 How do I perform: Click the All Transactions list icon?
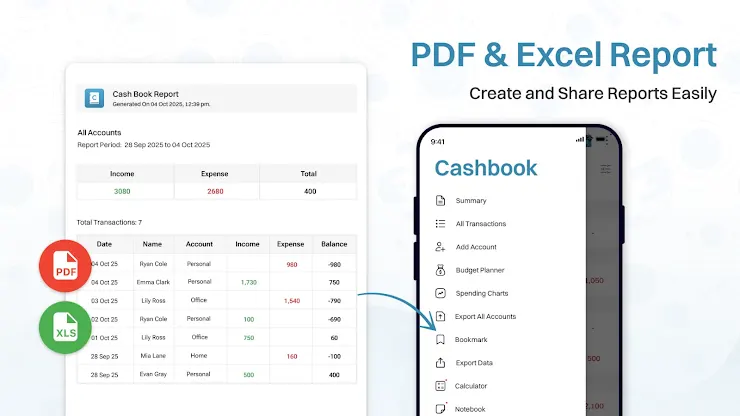pyautogui.click(x=440, y=223)
